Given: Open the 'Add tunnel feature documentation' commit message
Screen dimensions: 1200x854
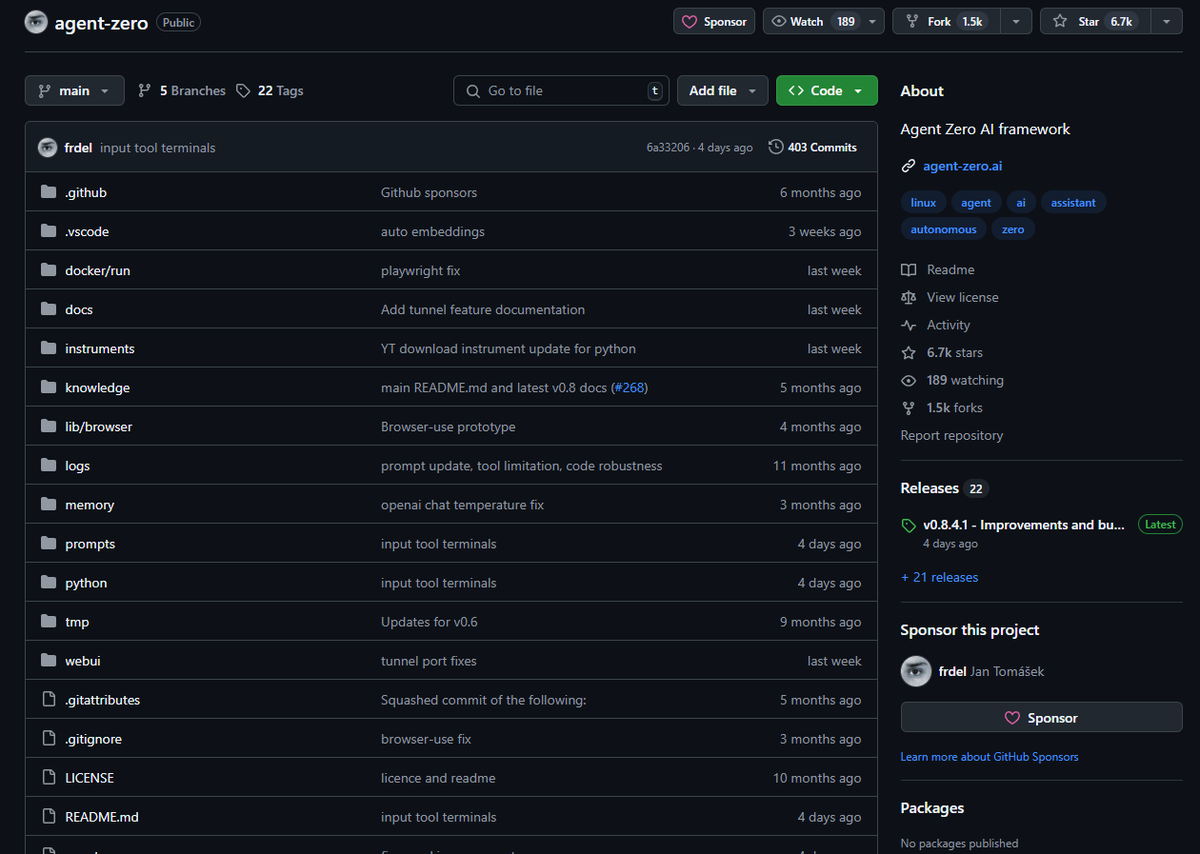Looking at the screenshot, I should tap(483, 310).
